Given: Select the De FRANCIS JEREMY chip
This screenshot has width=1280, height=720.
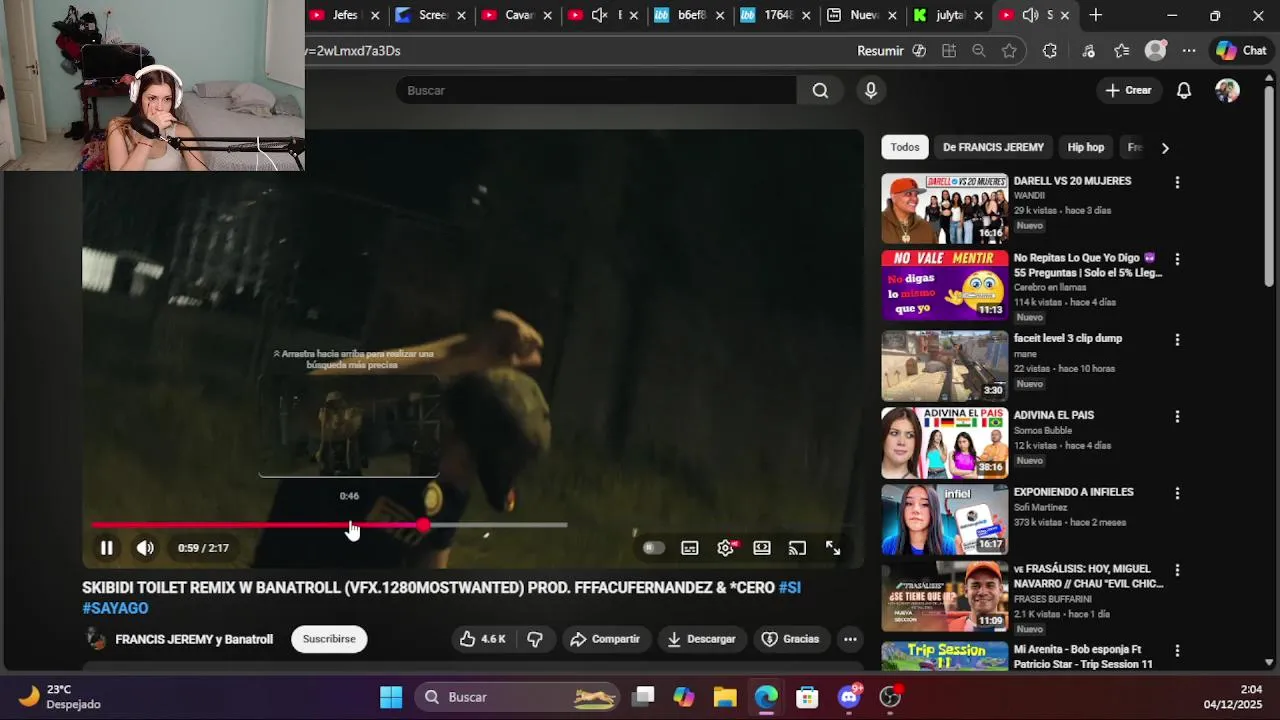Looking at the screenshot, I should (x=993, y=147).
